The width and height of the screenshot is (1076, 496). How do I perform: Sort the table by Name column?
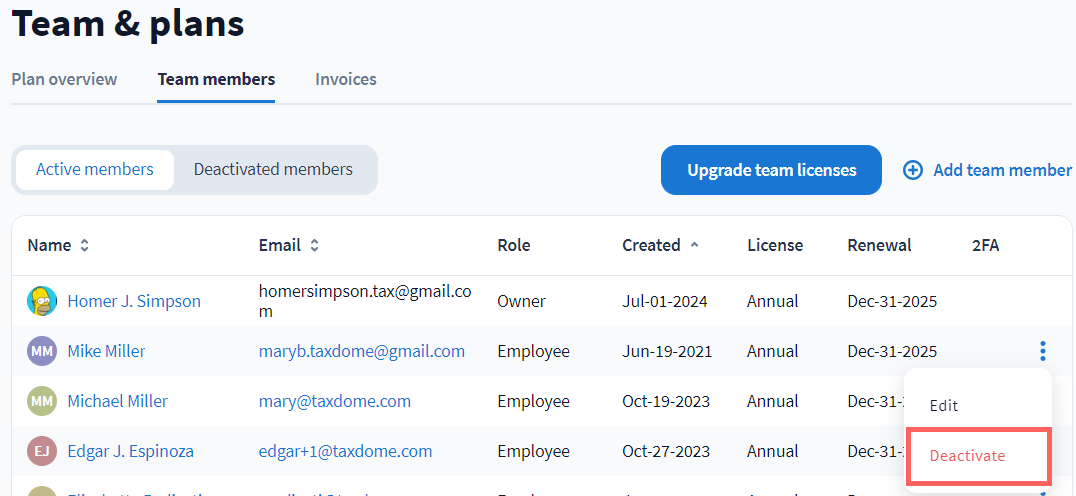[x=85, y=245]
